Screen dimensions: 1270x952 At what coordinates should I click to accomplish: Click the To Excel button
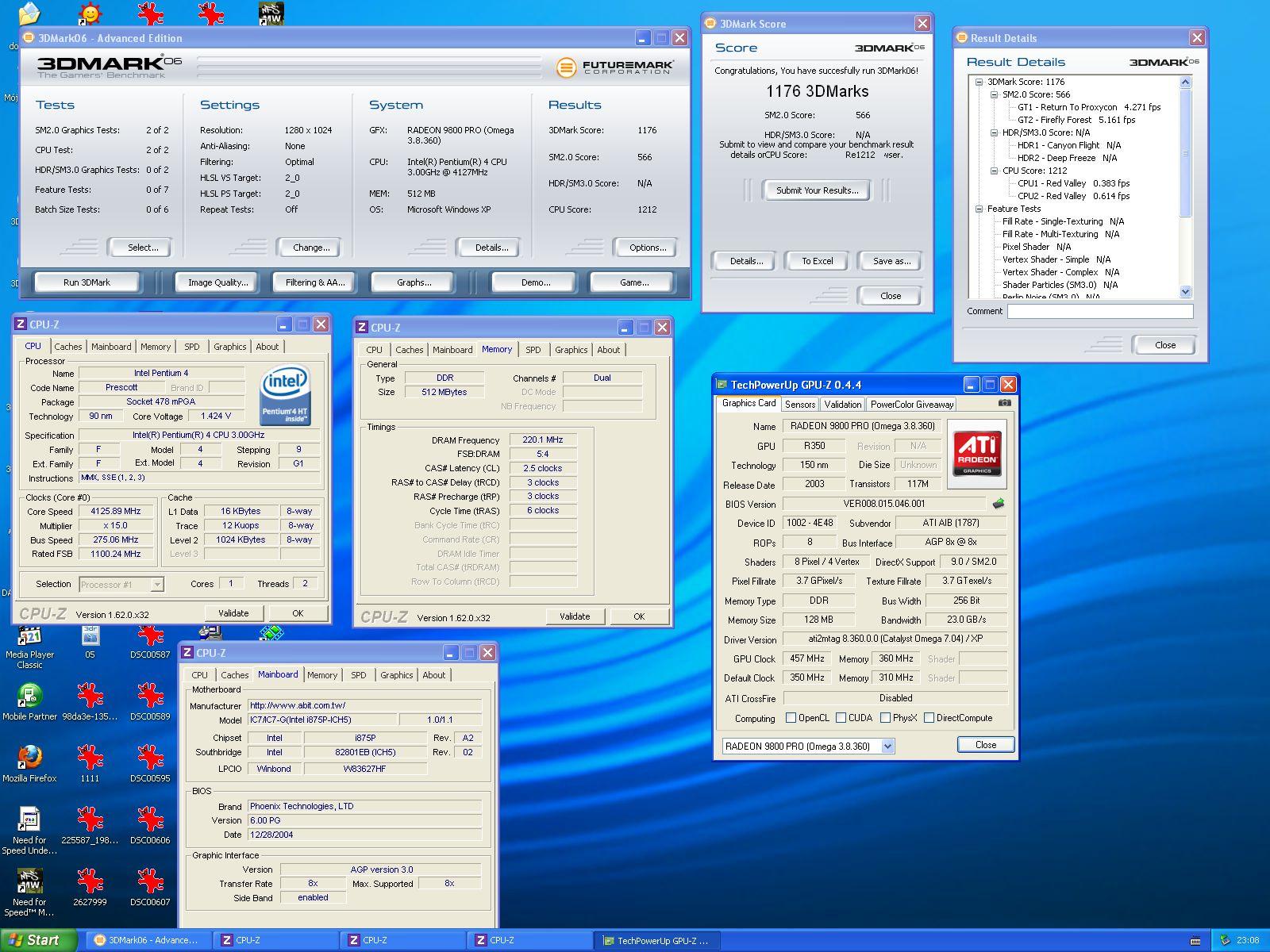coord(817,261)
